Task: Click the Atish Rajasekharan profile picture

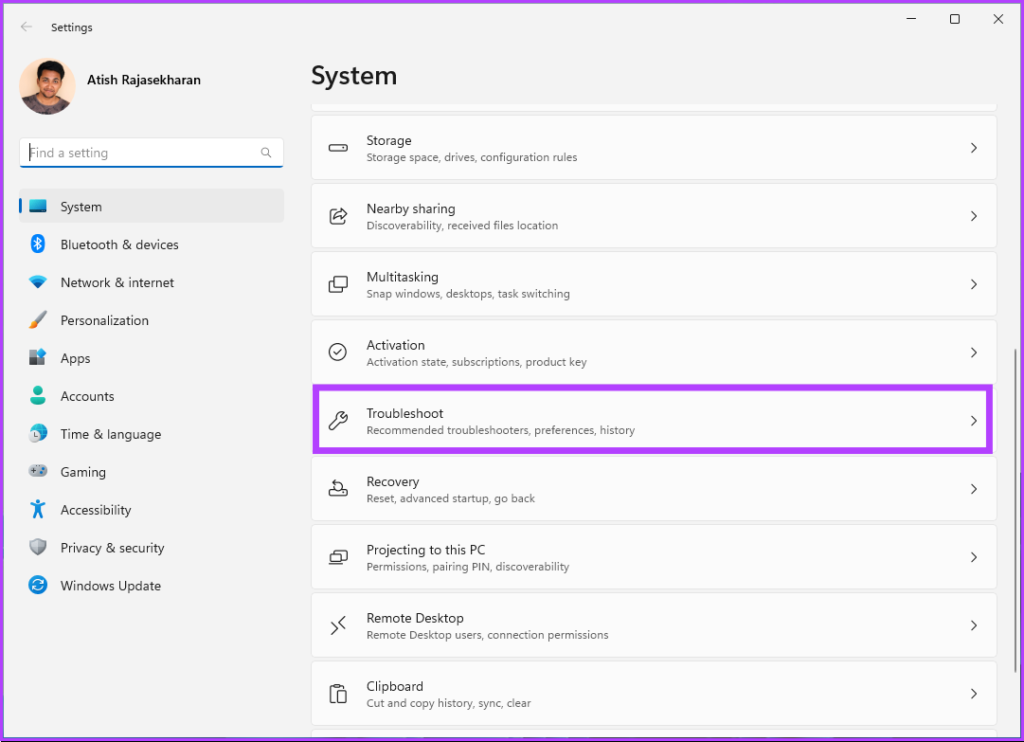Action: coord(47,86)
